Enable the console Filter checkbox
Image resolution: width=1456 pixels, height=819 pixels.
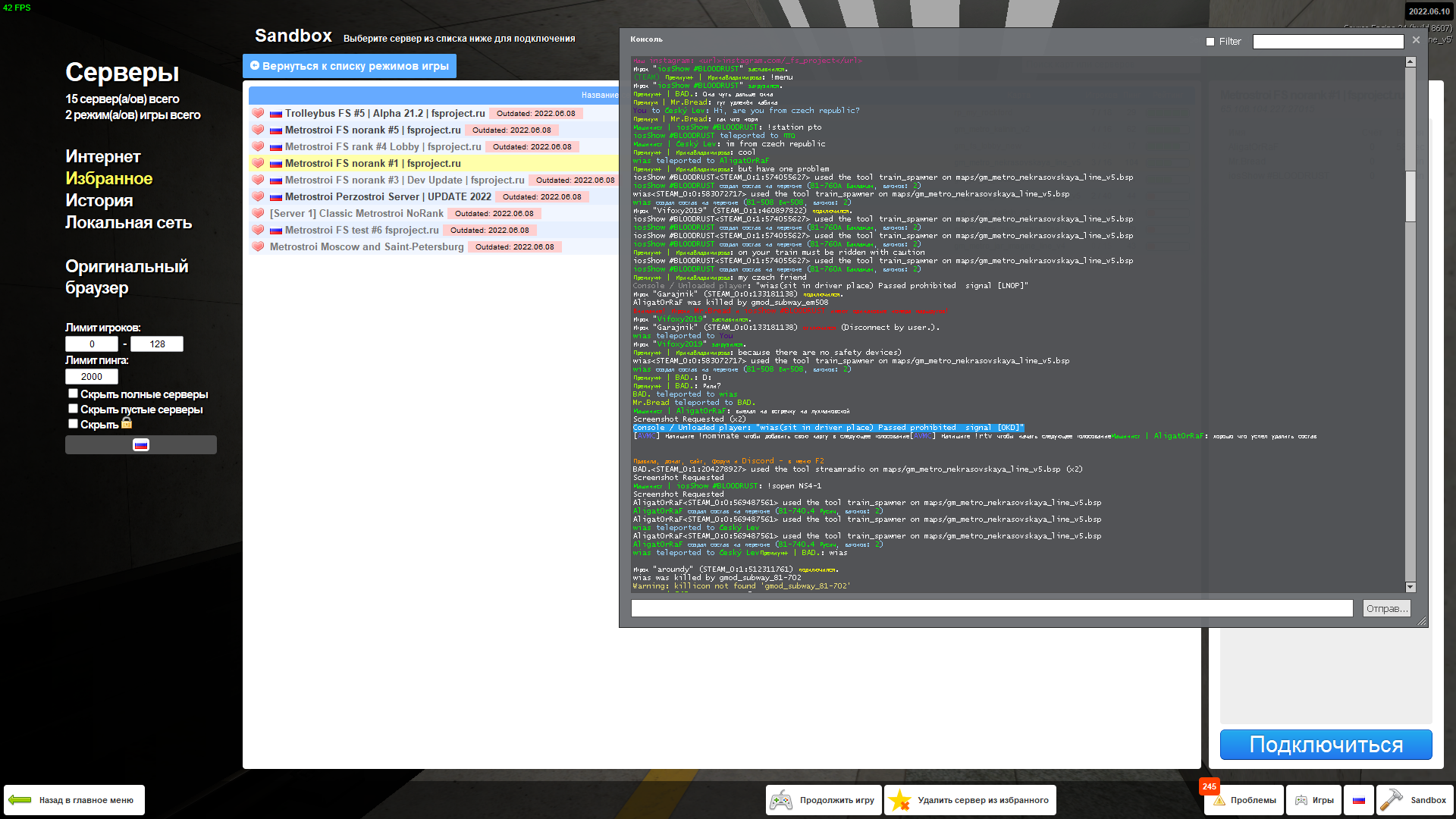click(1210, 42)
